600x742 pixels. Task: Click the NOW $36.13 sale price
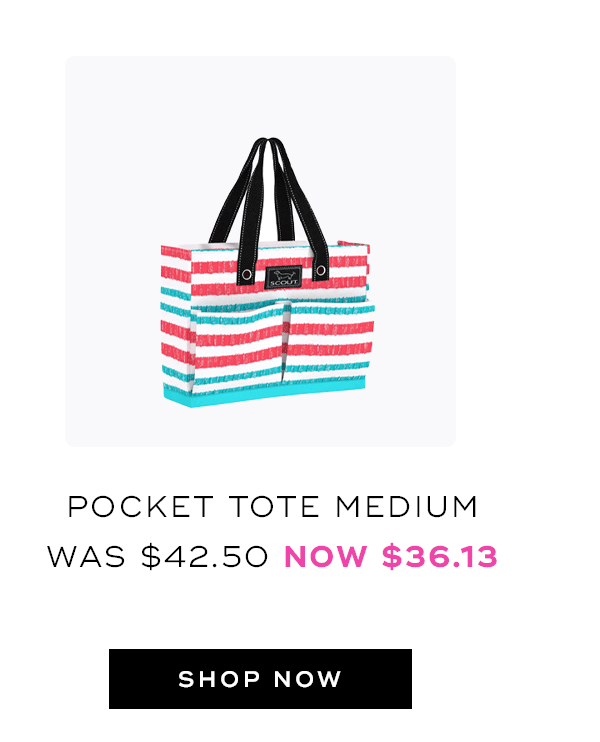point(391,556)
